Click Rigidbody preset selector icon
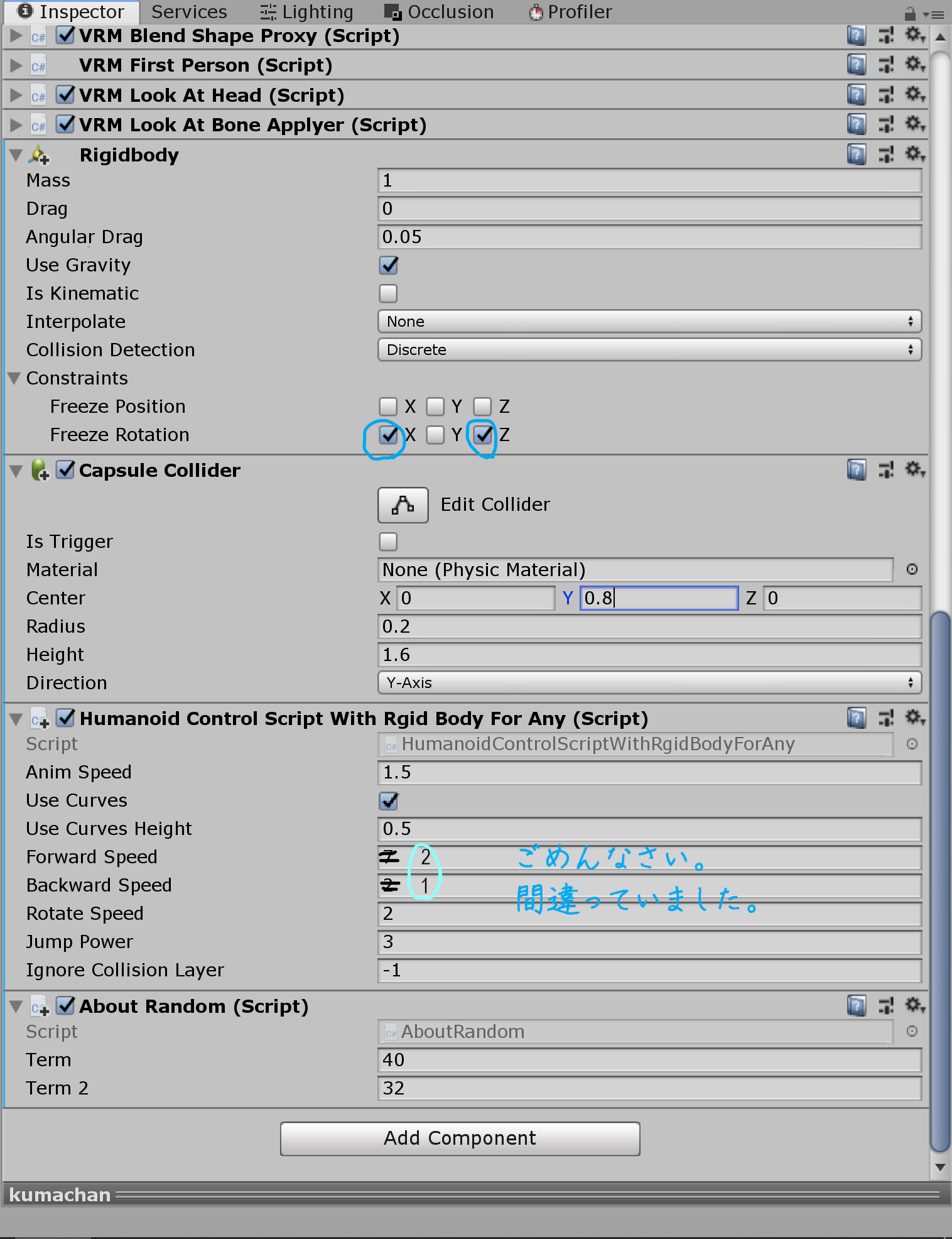This screenshot has height=1239, width=952. click(886, 155)
